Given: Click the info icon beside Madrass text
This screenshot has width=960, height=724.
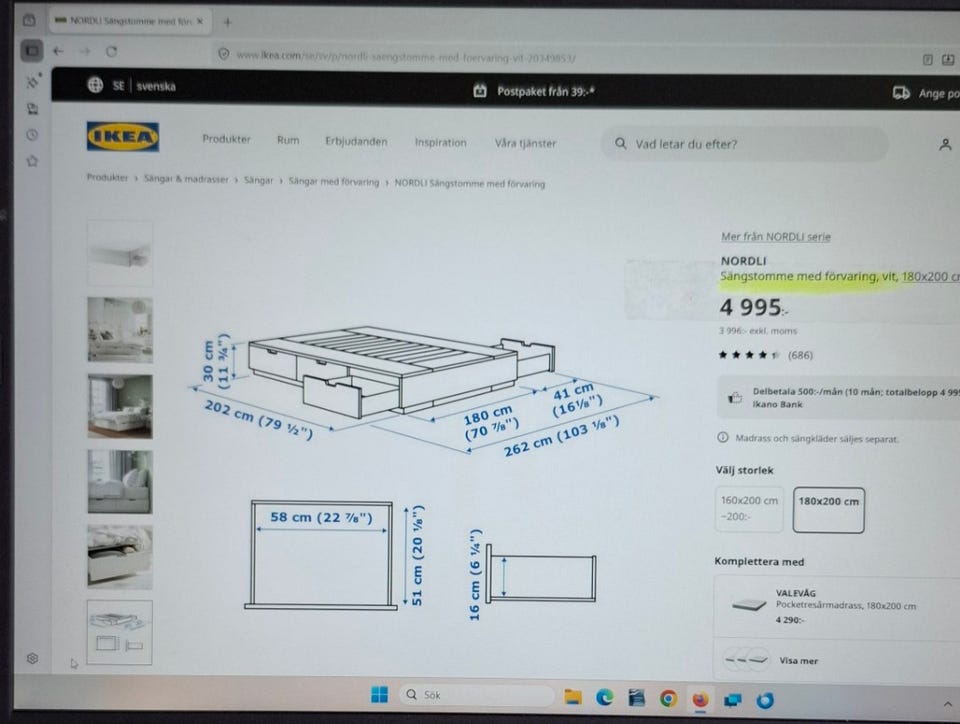Looking at the screenshot, I should (722, 437).
